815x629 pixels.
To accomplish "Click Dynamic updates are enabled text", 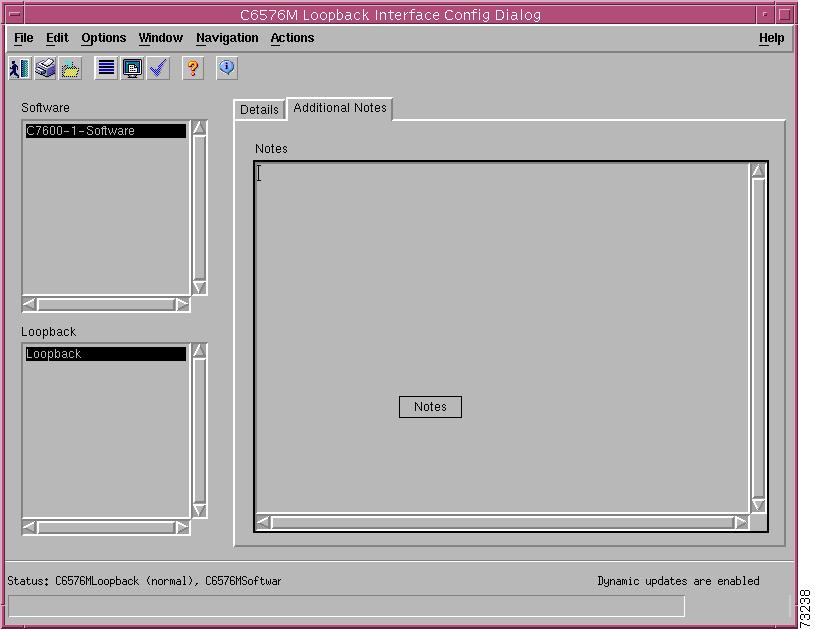I will coord(678,581).
